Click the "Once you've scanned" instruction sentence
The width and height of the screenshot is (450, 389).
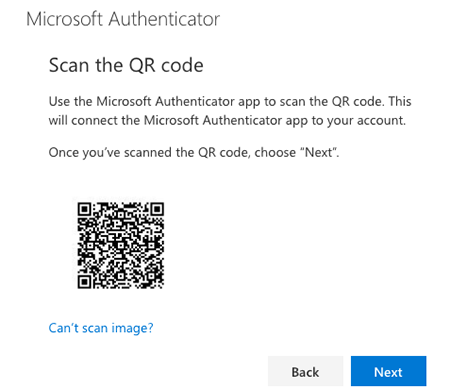tap(194, 153)
